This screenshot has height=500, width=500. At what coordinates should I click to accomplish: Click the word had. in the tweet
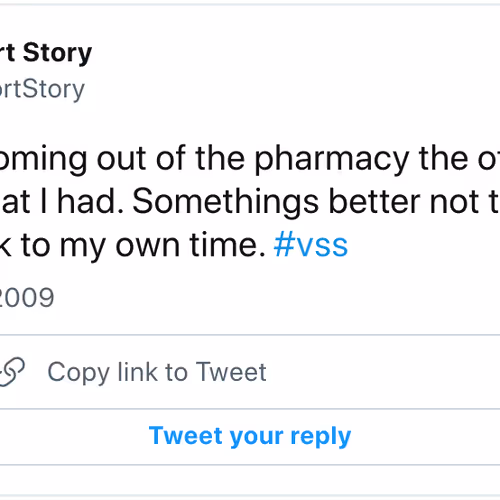click(91, 202)
